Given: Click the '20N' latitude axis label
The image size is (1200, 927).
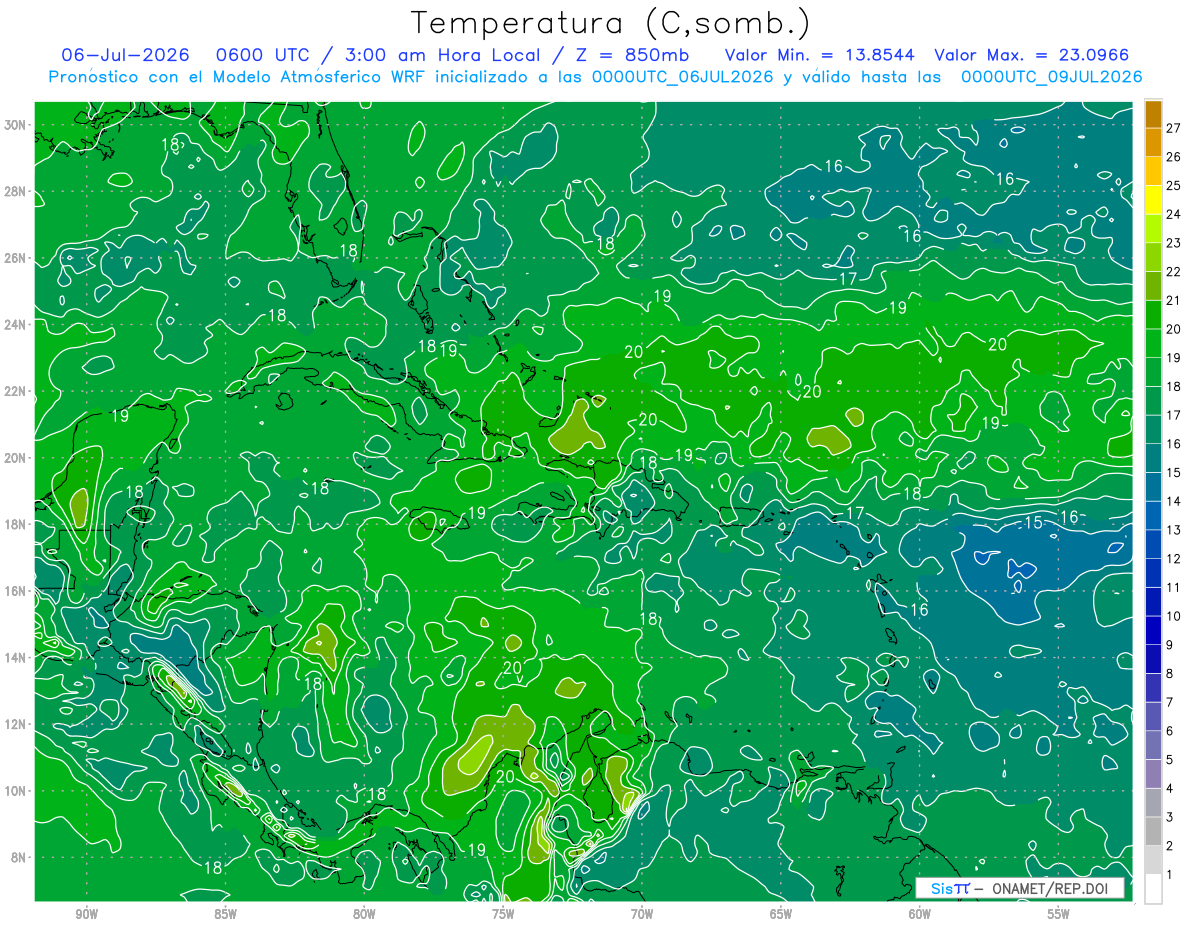Looking at the screenshot, I should click(x=16, y=458).
